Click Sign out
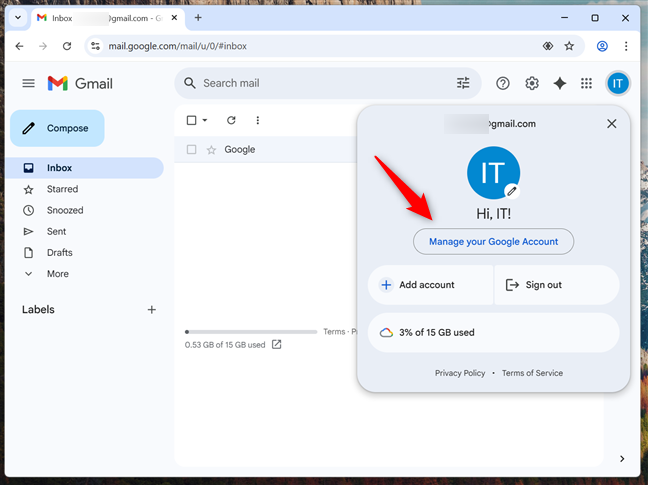 tap(557, 285)
